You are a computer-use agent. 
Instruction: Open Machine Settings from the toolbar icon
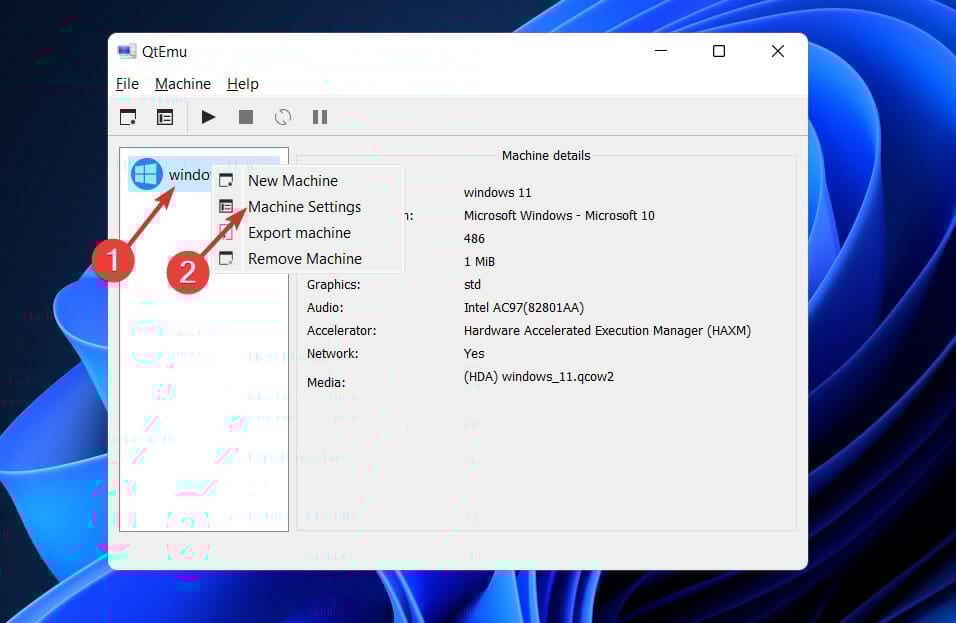coord(165,117)
